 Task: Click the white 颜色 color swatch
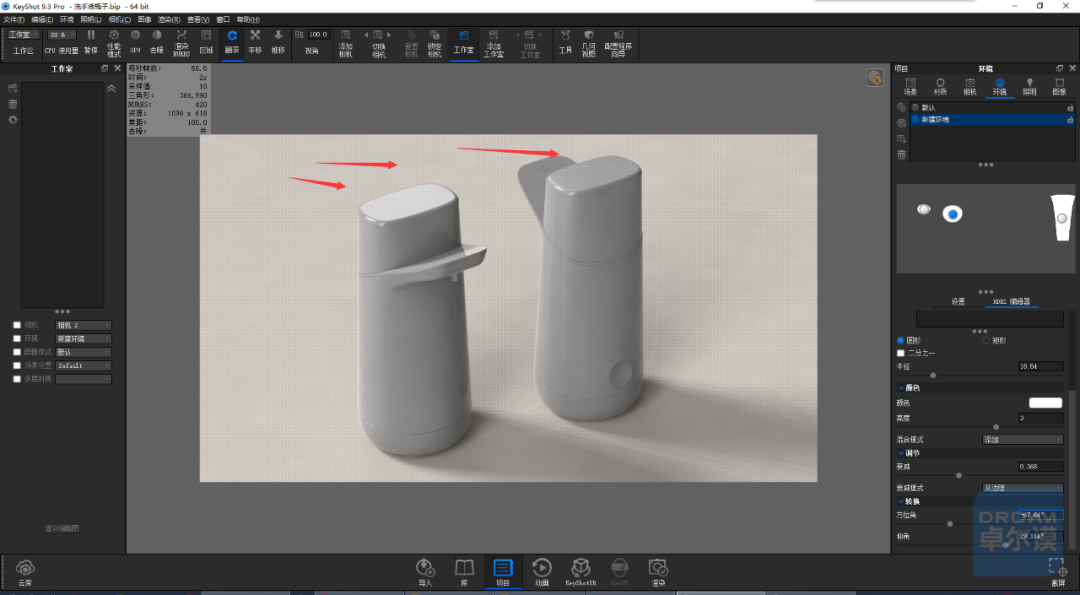tap(1046, 403)
